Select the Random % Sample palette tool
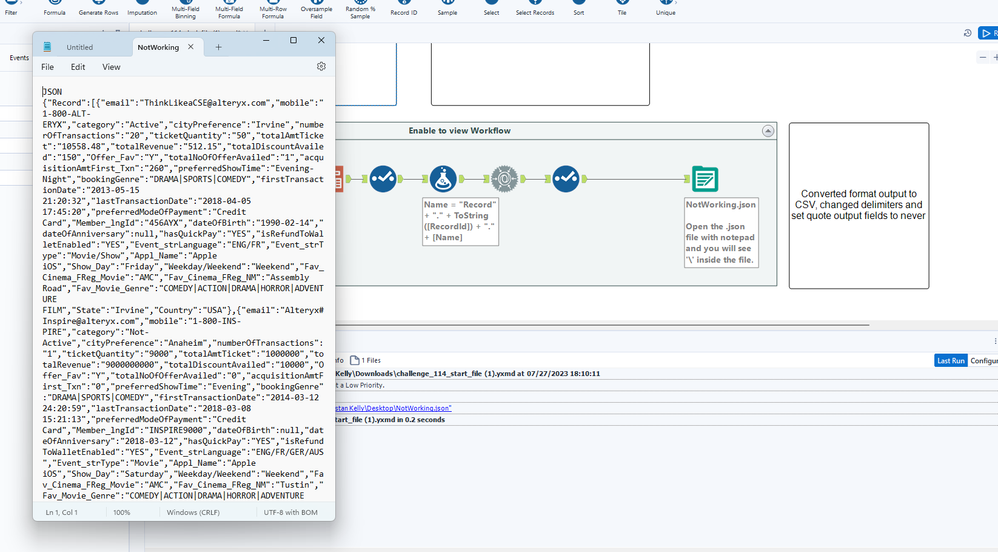 [360, 10]
